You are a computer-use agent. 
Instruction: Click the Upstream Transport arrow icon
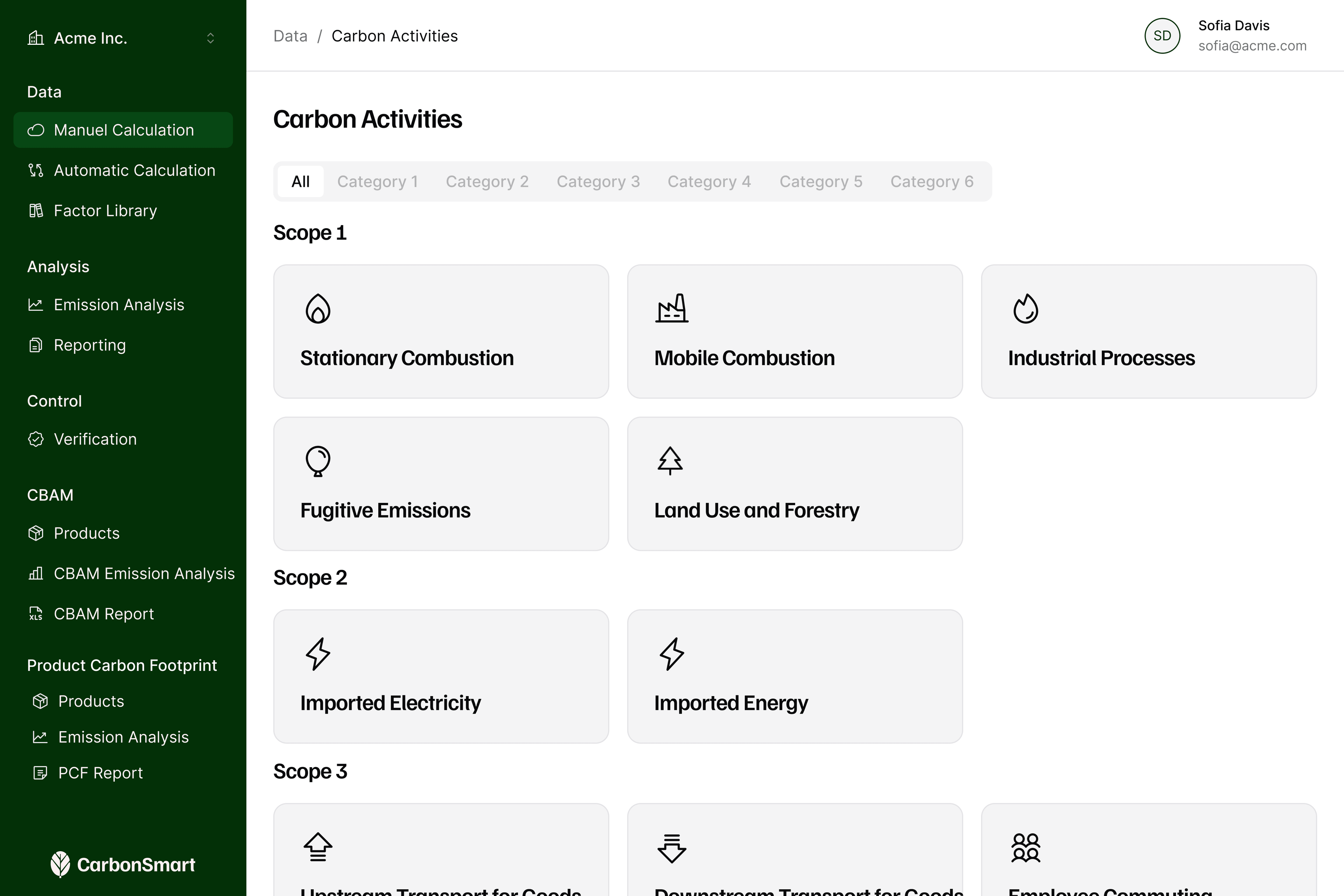tap(318, 847)
